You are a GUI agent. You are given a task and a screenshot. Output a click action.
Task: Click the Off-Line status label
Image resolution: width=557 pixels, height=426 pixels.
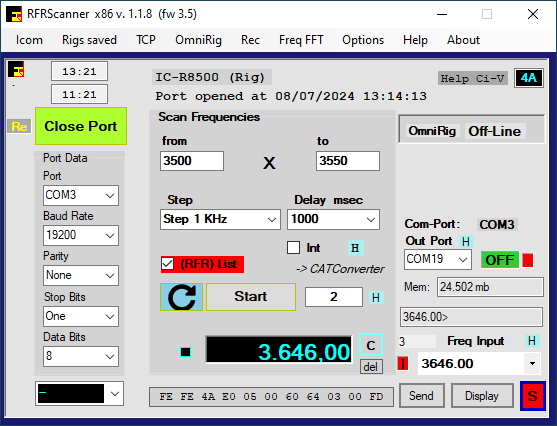click(x=495, y=131)
